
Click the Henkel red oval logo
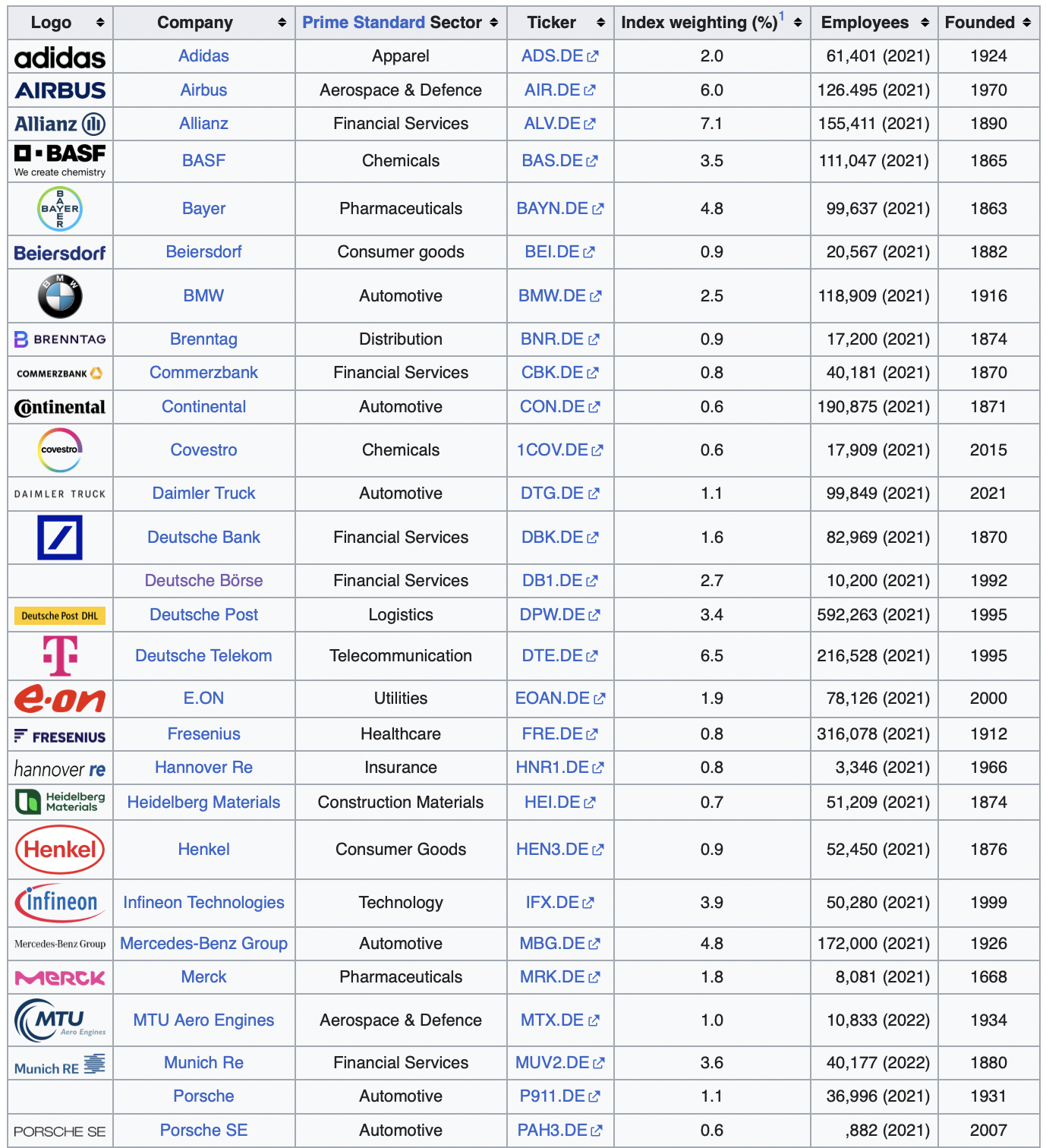(x=60, y=850)
